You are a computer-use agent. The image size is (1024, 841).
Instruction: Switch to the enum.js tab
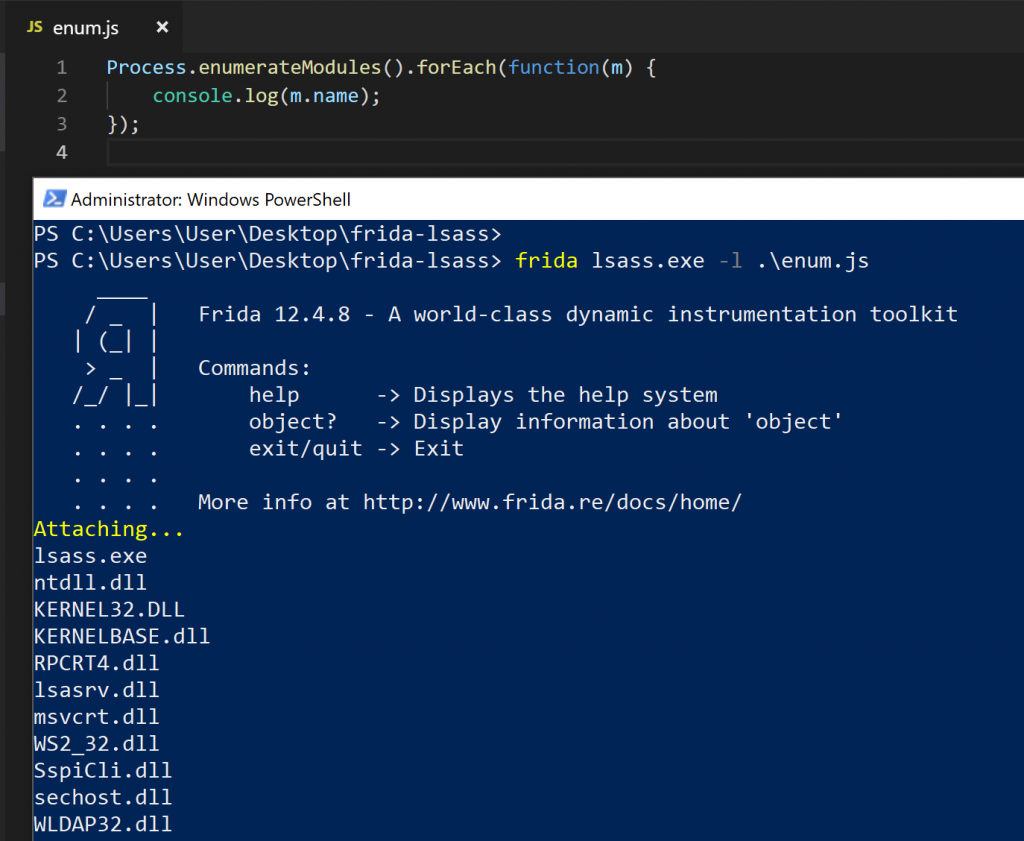tap(86, 28)
